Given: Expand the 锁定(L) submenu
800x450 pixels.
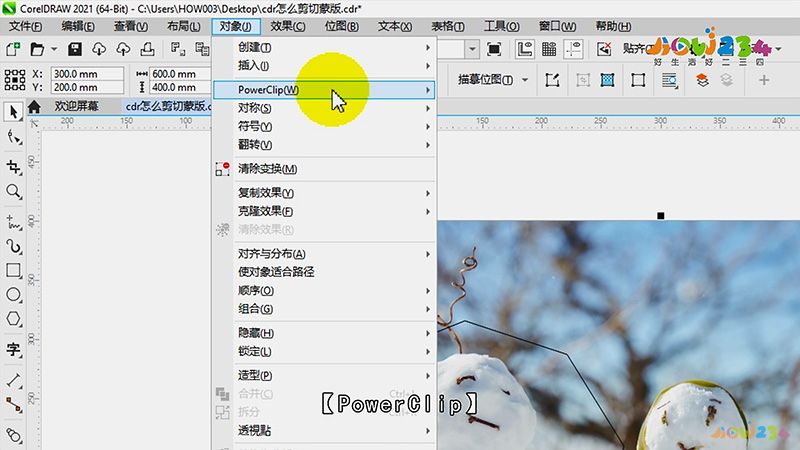Looking at the screenshot, I should pos(324,352).
